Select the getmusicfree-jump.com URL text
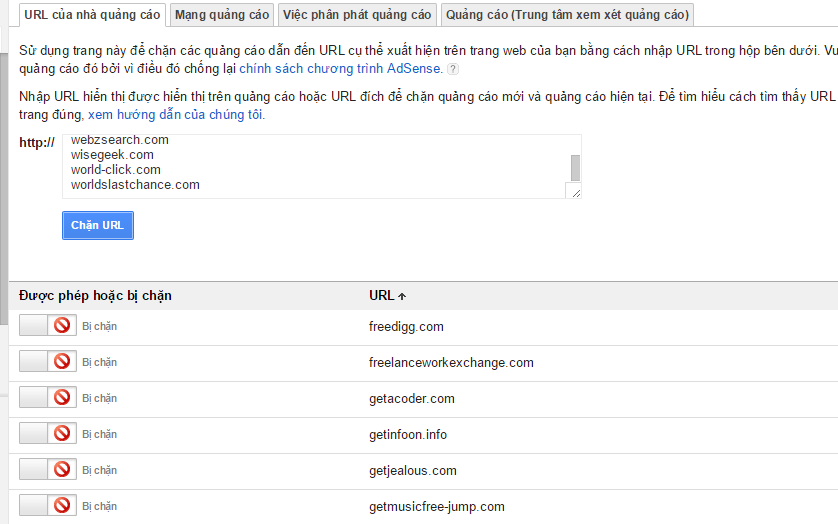The width and height of the screenshot is (838, 524). 437,507
